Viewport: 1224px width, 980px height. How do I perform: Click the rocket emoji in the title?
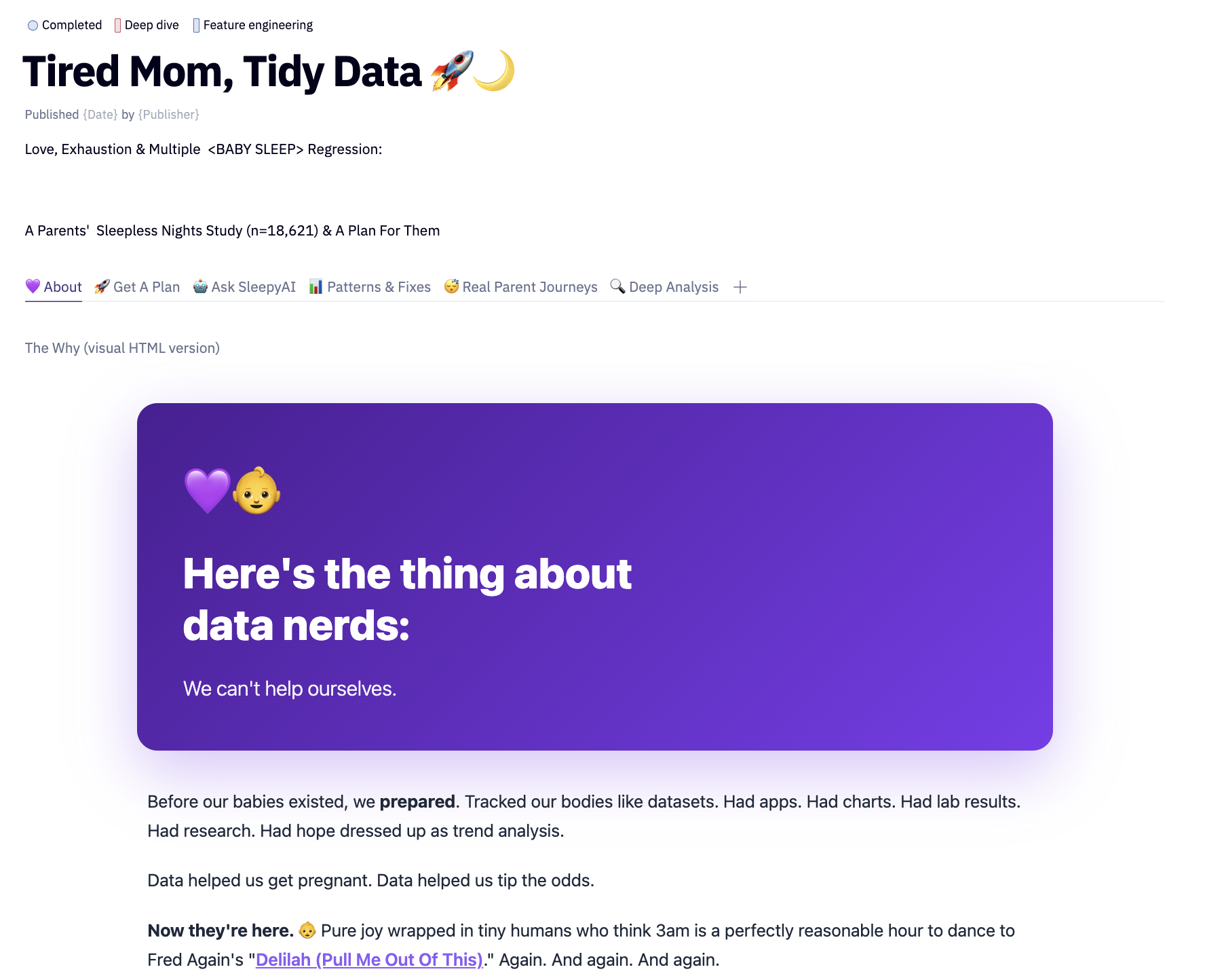(x=451, y=71)
